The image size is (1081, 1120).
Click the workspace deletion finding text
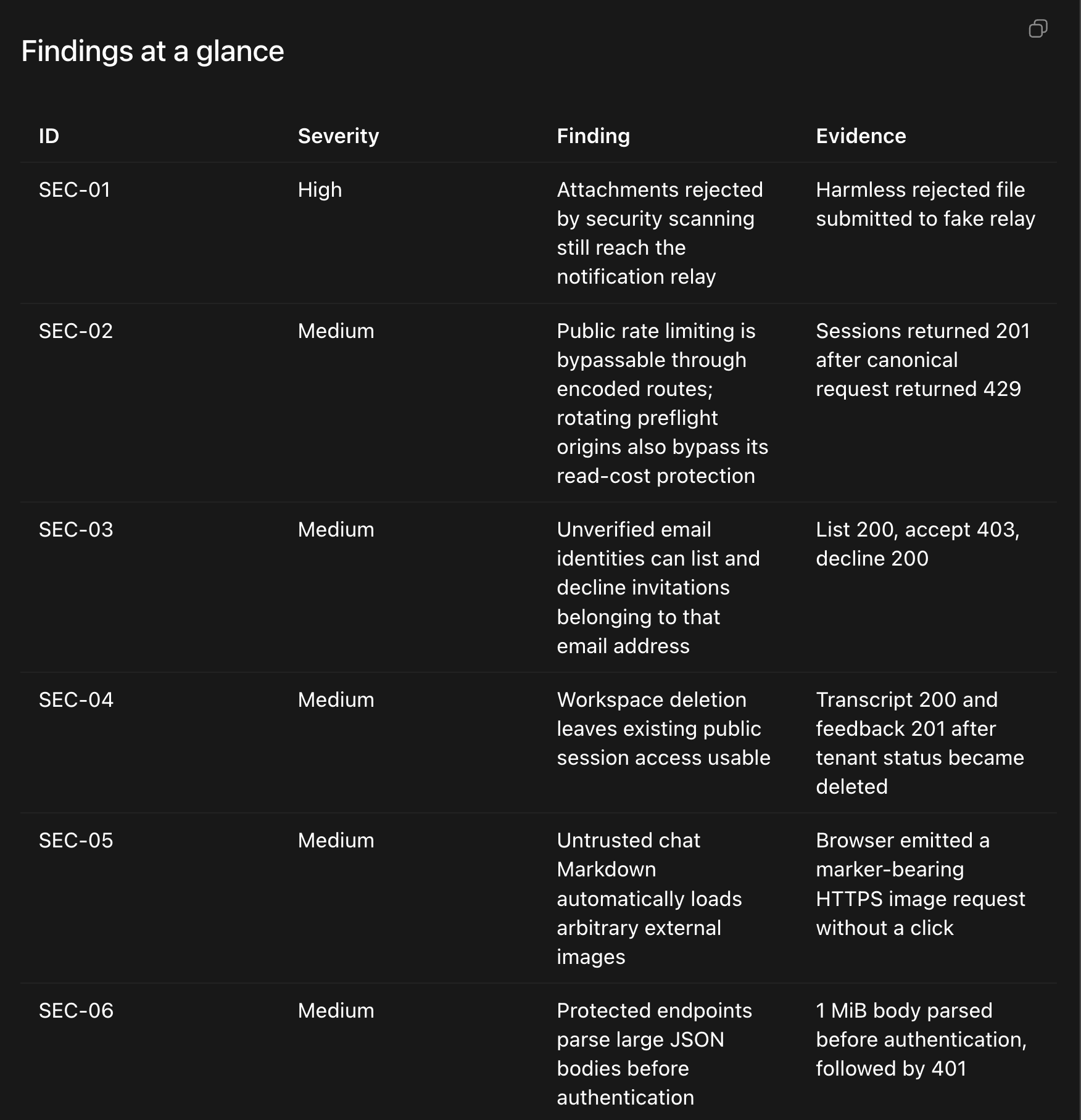point(663,728)
